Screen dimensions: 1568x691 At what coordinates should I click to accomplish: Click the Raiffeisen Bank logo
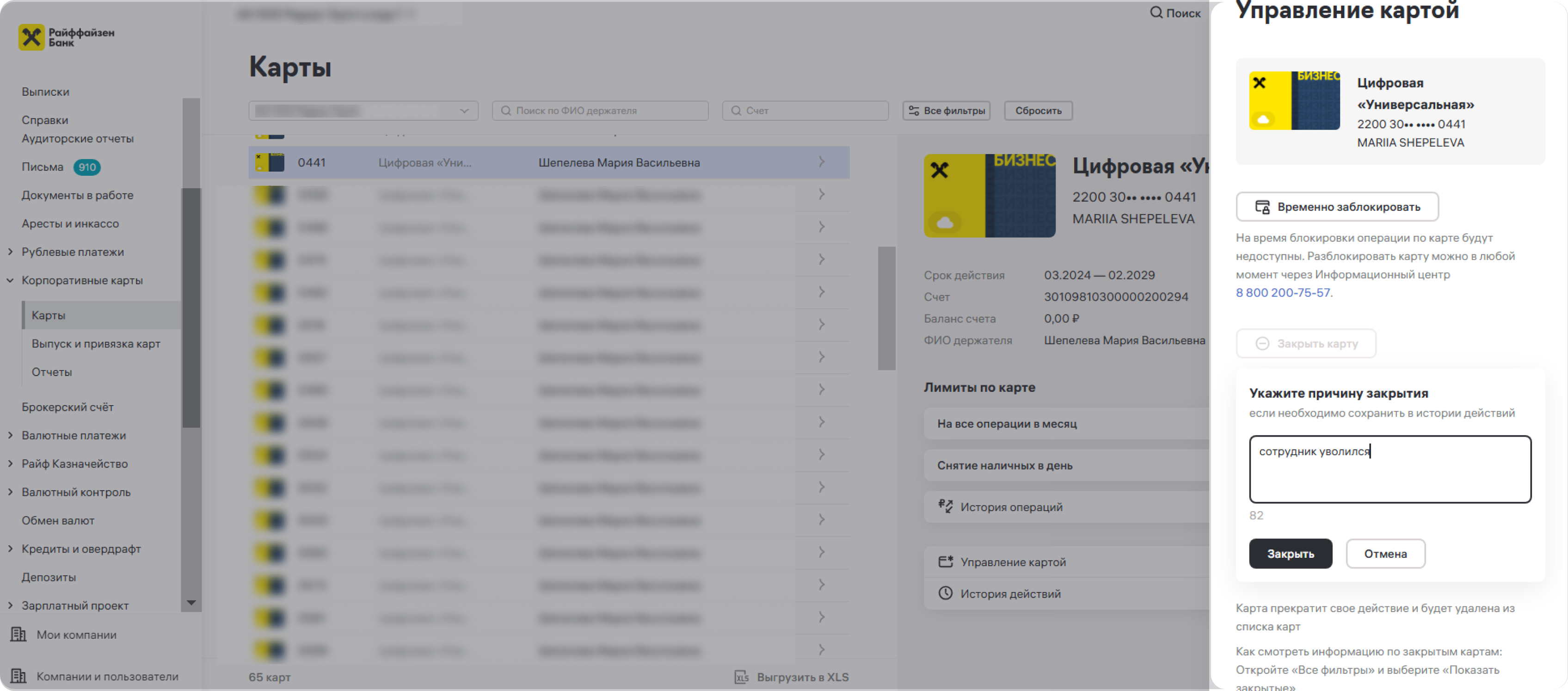click(66, 37)
